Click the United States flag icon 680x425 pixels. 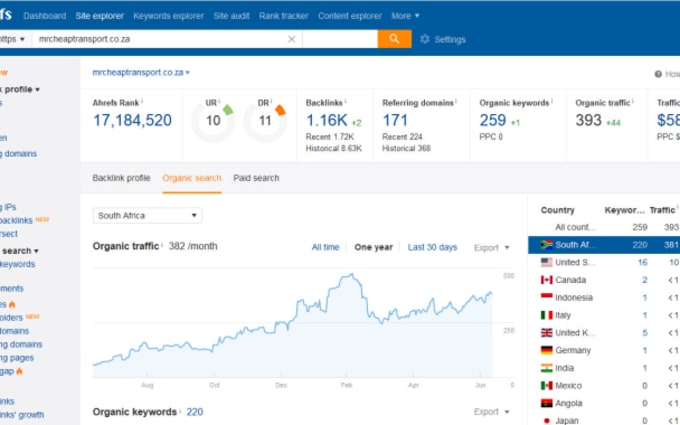[x=546, y=262]
